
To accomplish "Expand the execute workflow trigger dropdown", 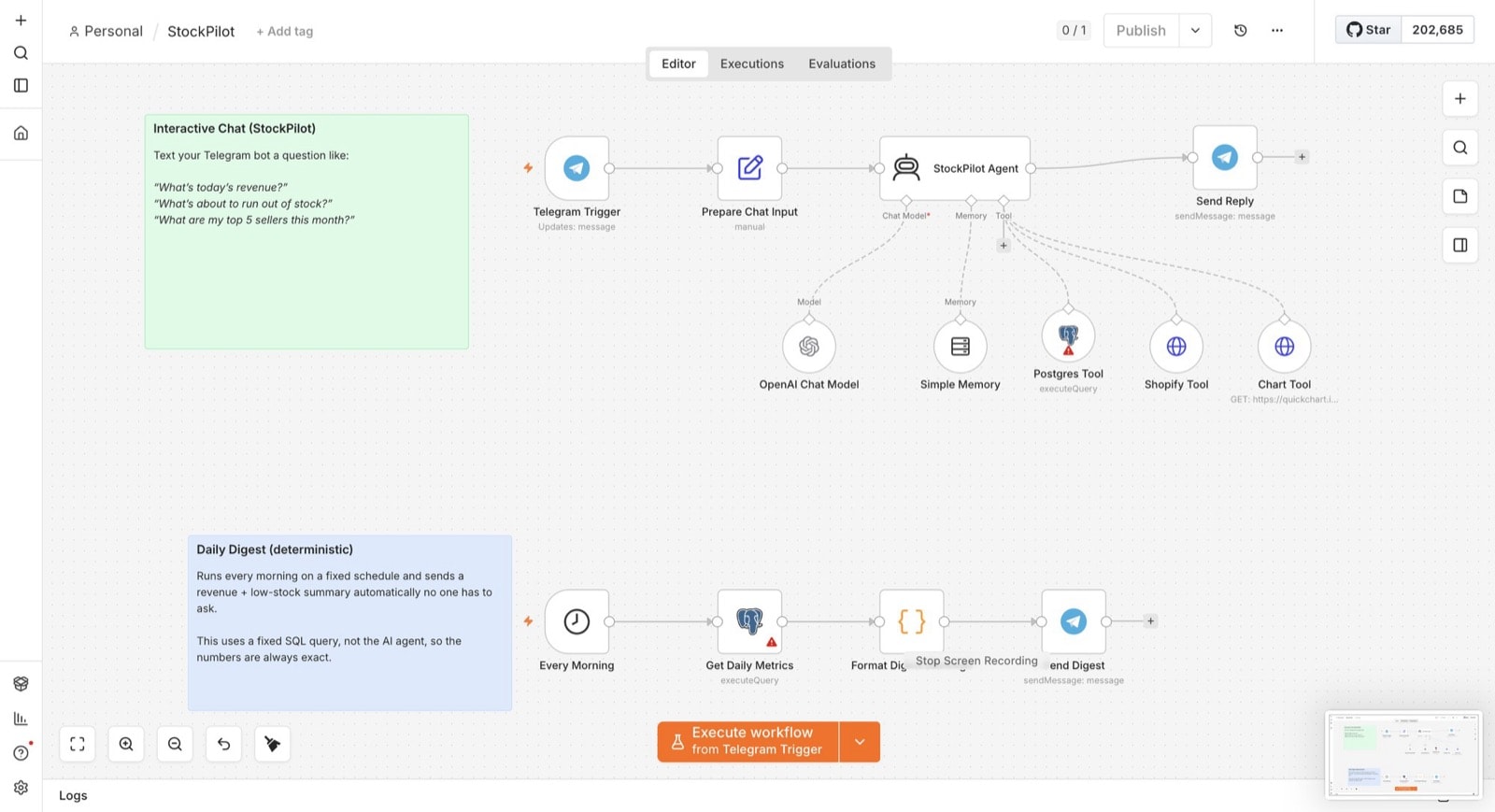I will pos(860,742).
